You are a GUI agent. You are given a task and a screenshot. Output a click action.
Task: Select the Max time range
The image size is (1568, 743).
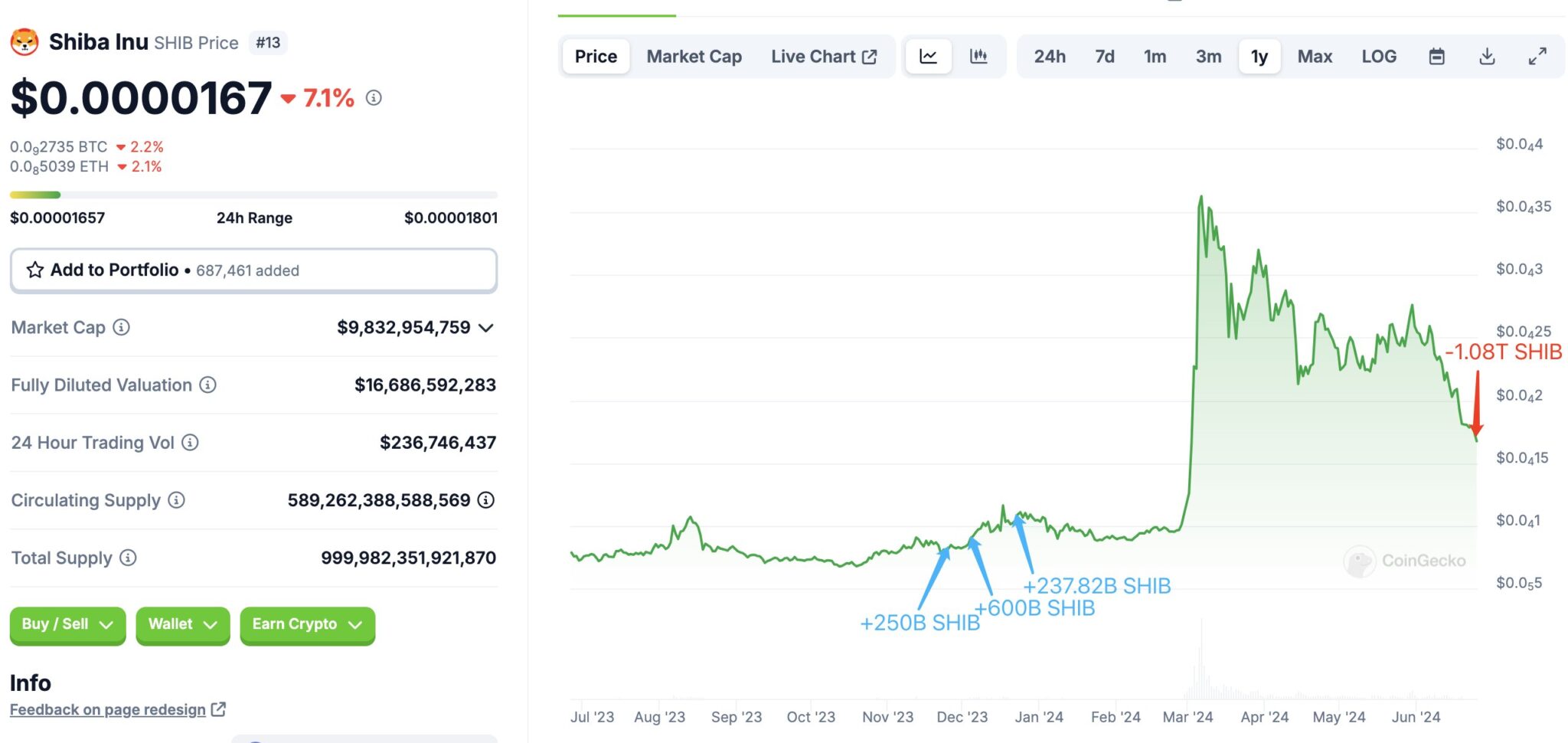click(x=1315, y=57)
